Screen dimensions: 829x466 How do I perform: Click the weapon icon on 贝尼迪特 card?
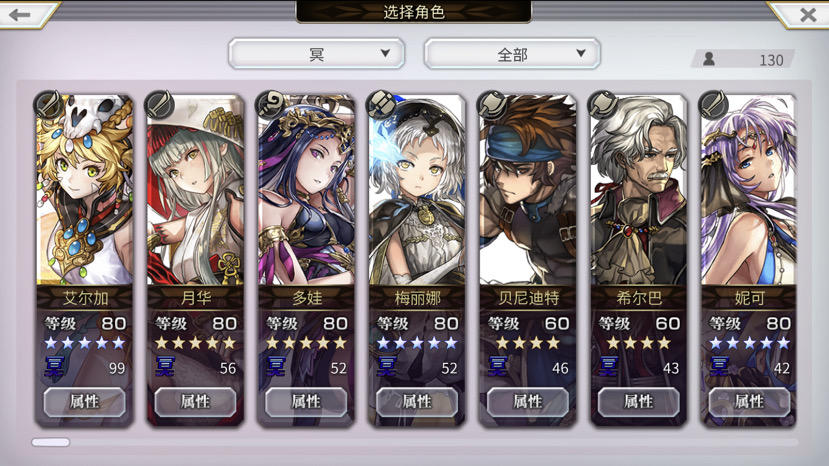point(492,104)
